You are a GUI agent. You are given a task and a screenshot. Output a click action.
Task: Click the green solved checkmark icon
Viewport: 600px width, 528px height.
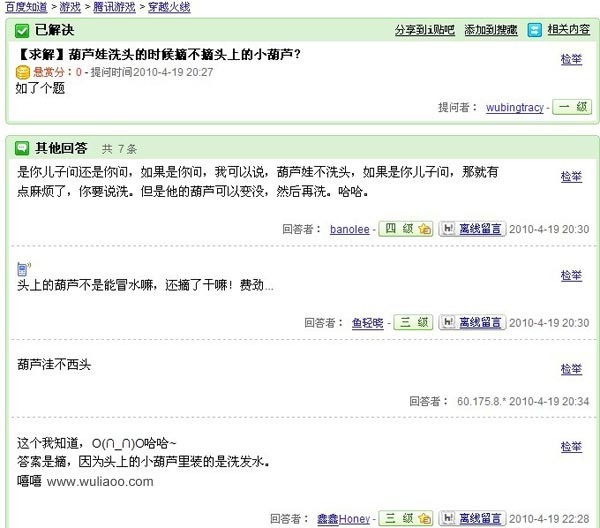(x=22, y=31)
